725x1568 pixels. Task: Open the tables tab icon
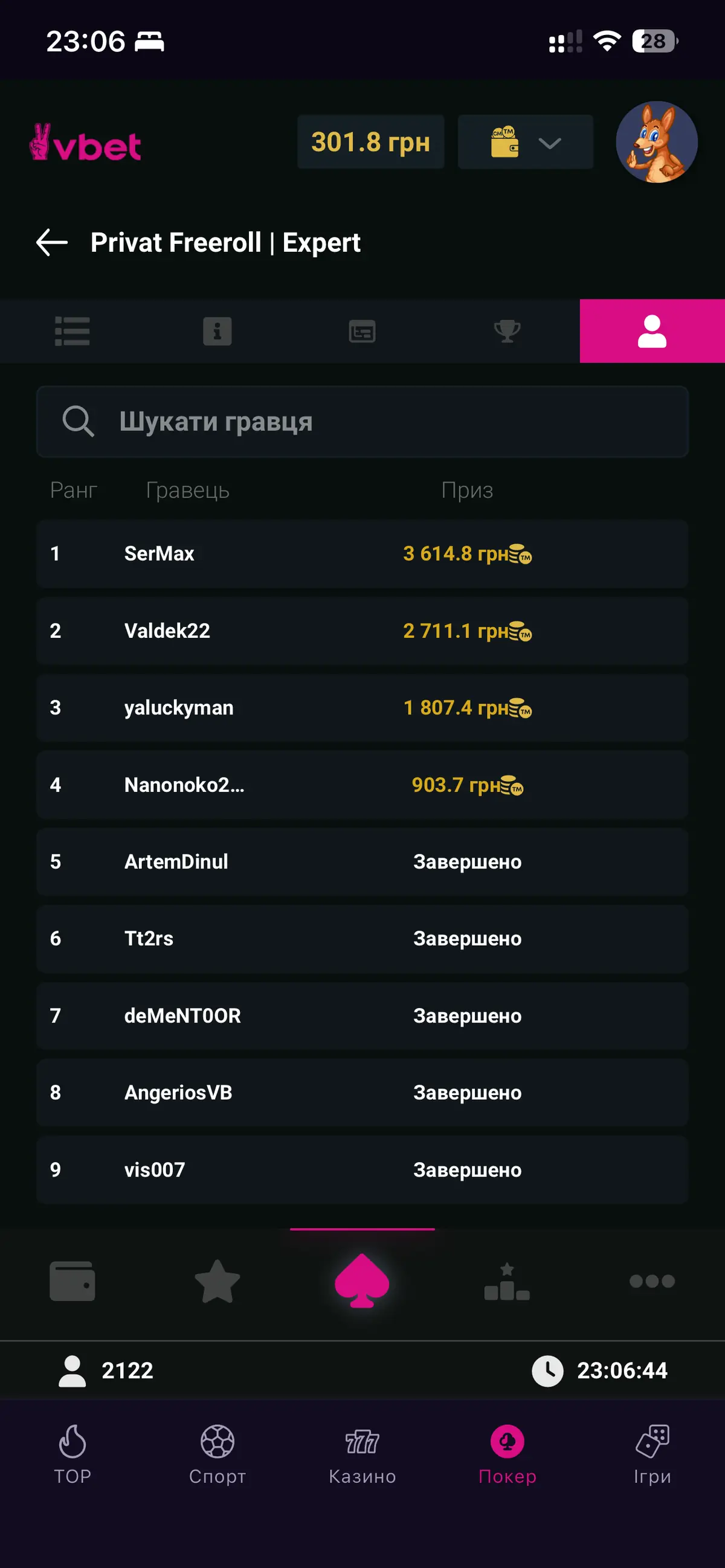[362, 331]
